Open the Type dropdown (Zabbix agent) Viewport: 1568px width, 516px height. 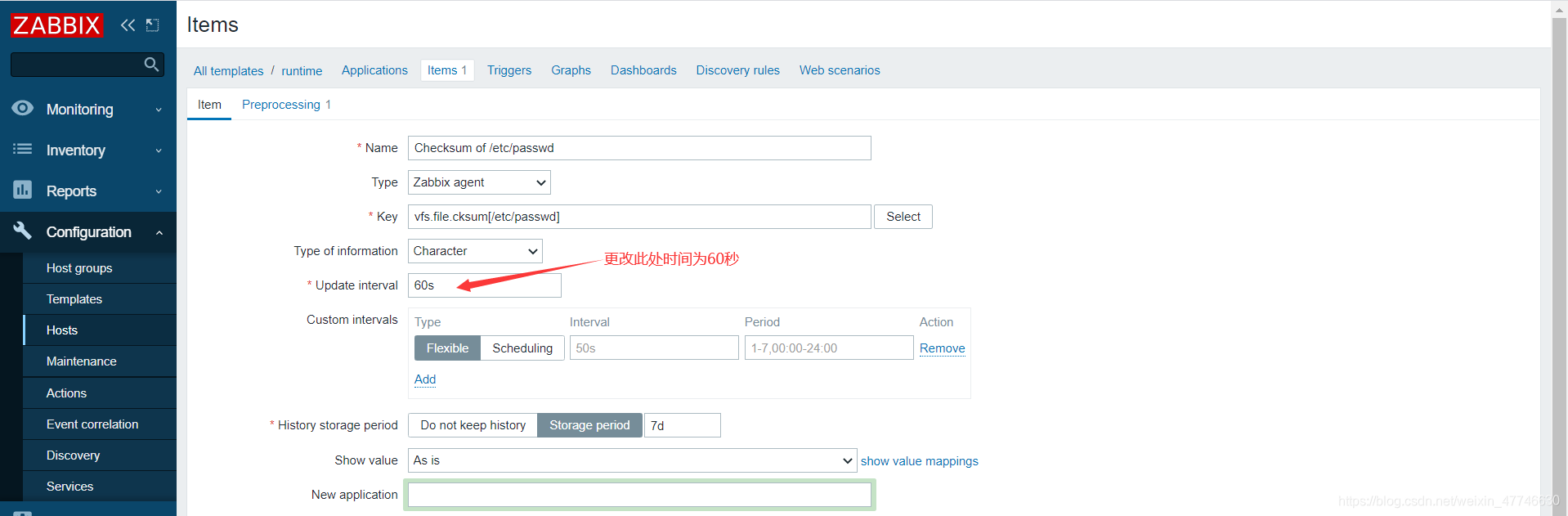(479, 182)
